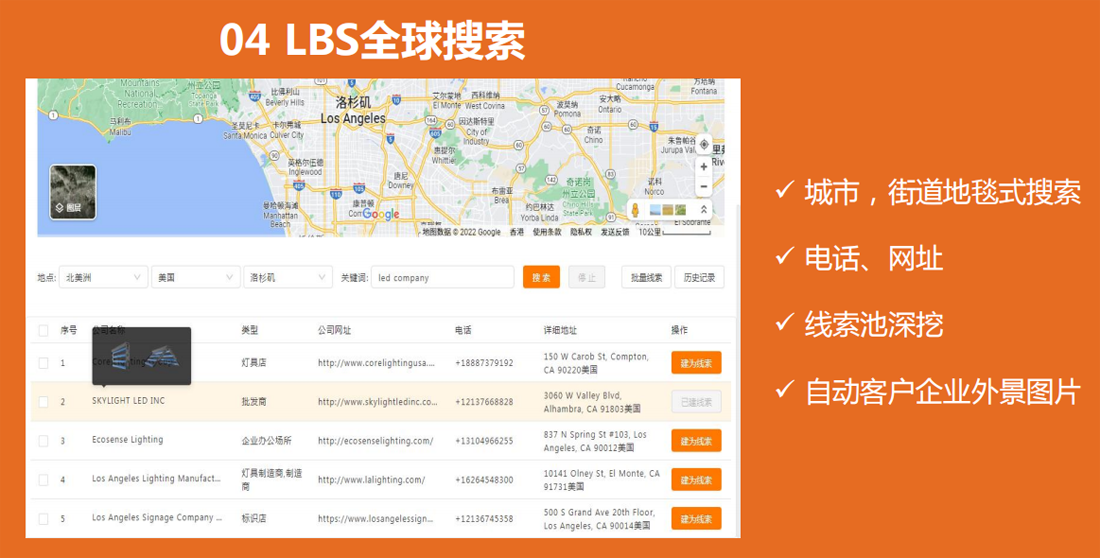The height and width of the screenshot is (558, 1100).
Task: Open the 历史记录 history button
Action: point(699,277)
